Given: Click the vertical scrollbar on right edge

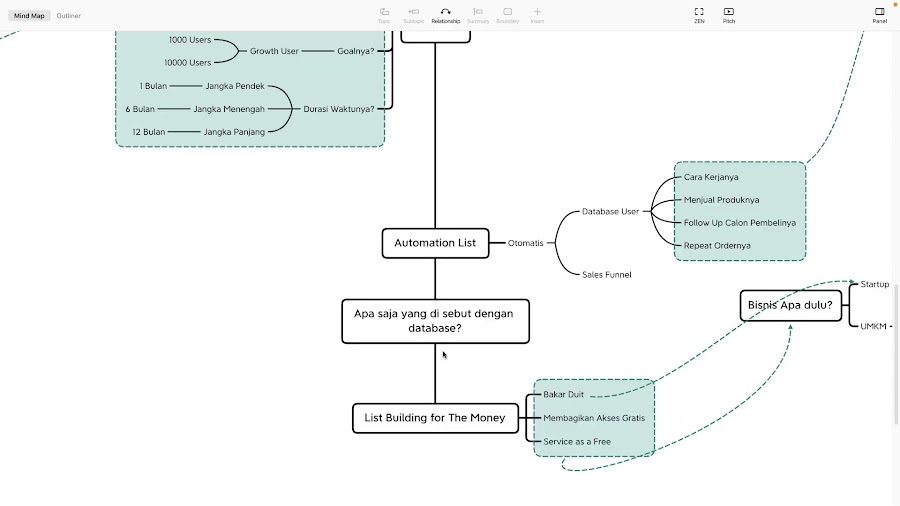Looking at the screenshot, I should point(896,355).
